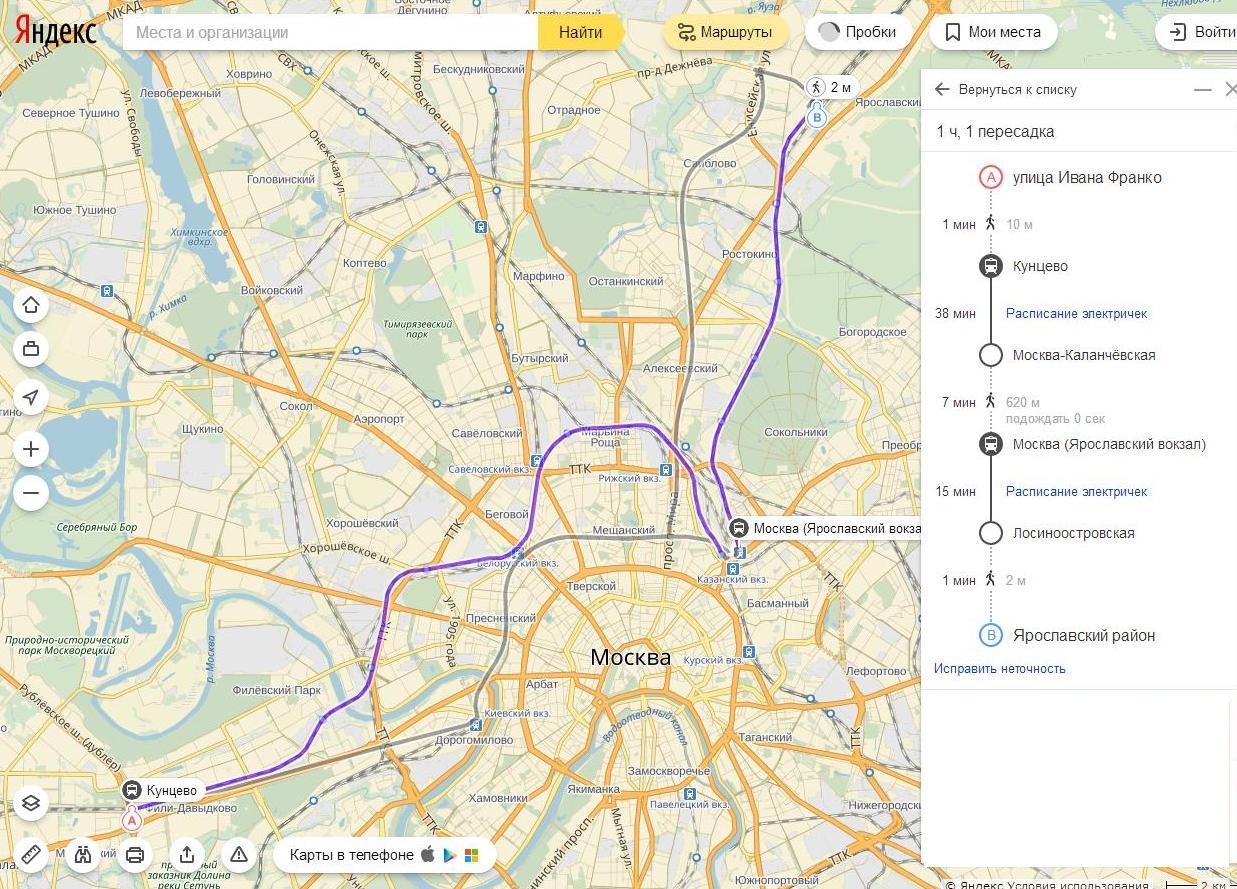
Task: Click the share map icon
Action: [187, 854]
